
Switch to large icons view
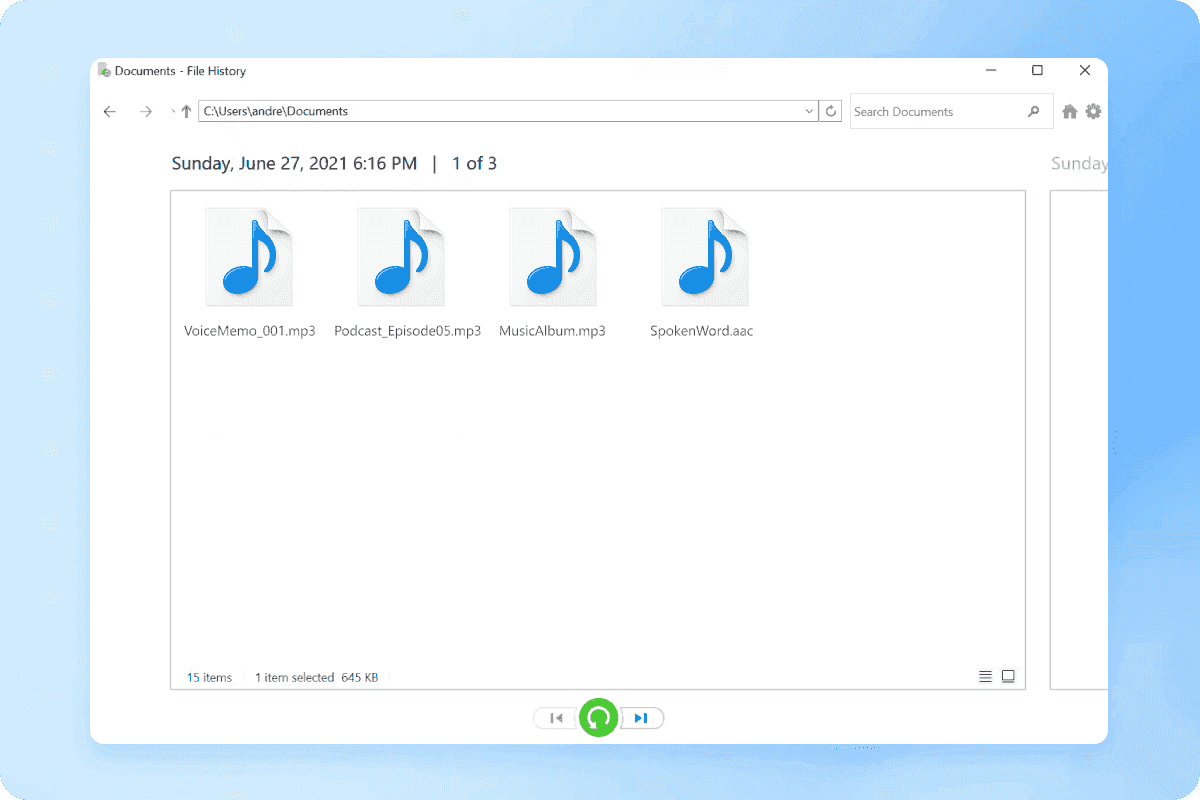tap(1008, 677)
